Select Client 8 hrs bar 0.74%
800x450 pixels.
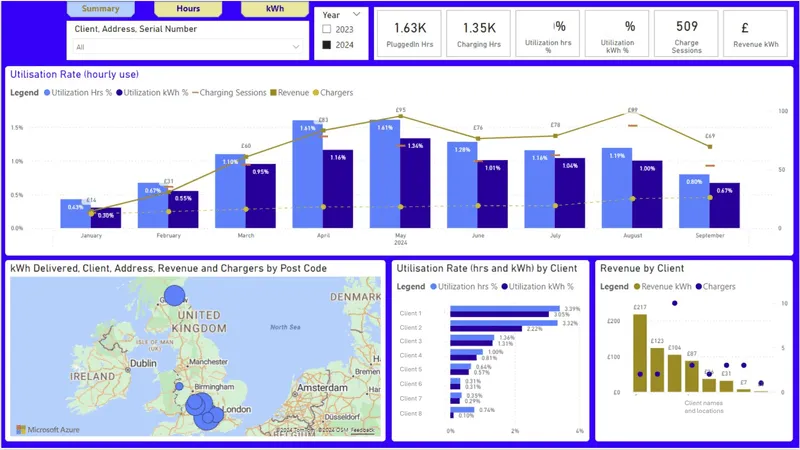[462, 410]
